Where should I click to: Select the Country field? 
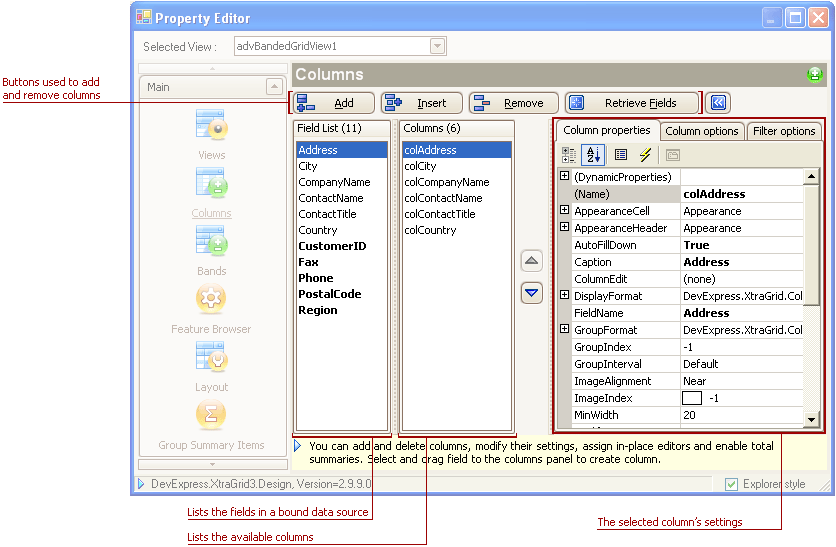point(342,230)
